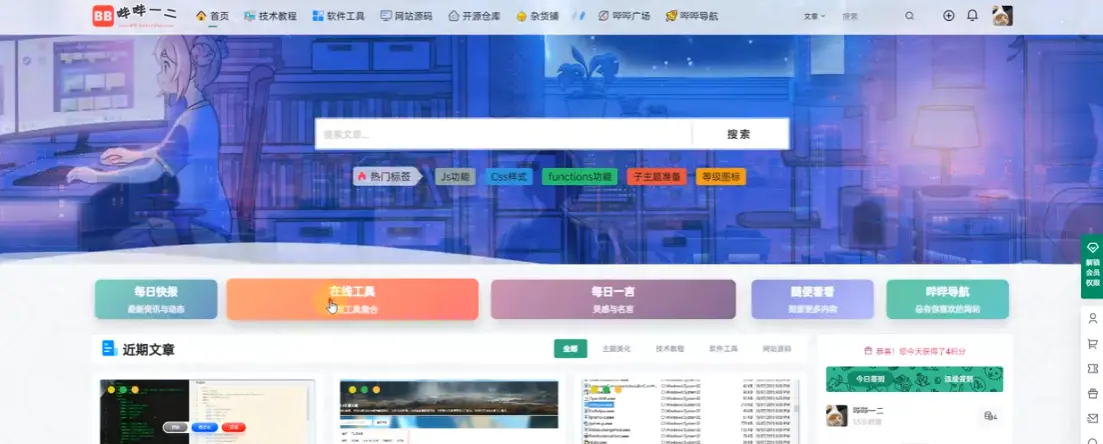Open the 每日快报 card

156,299
